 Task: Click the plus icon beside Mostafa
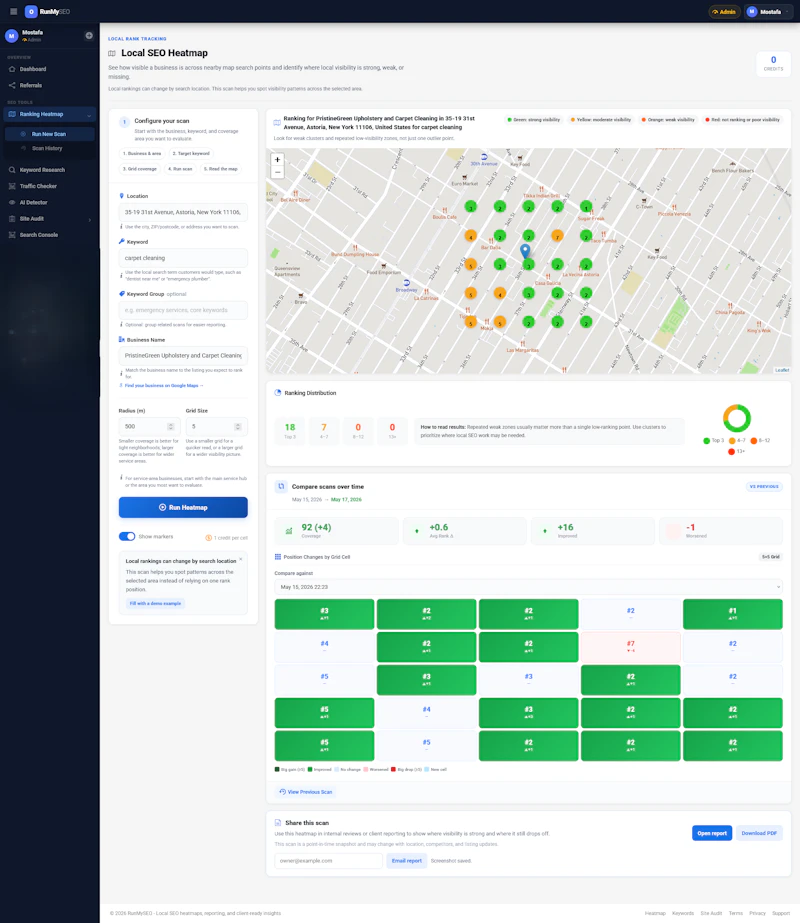point(89,35)
